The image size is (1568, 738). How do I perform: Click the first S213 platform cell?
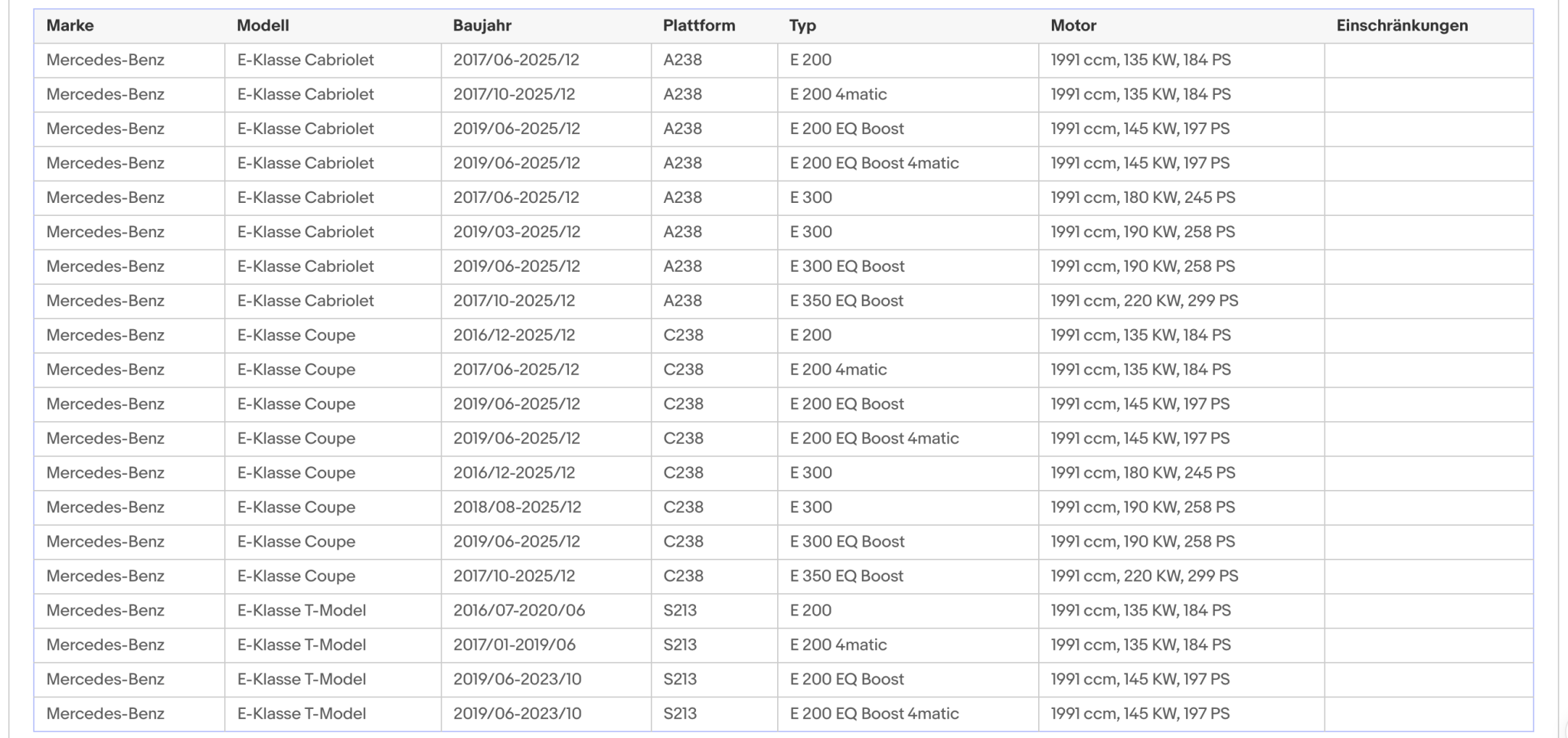pos(714,611)
